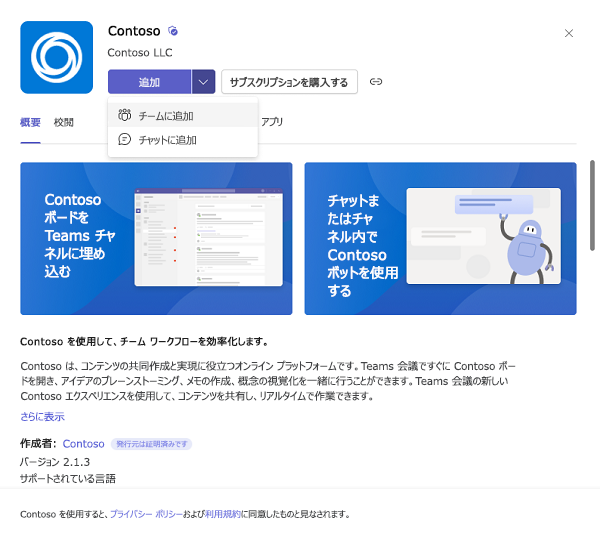The height and width of the screenshot is (534, 600).
Task: Click the Contoso app title text
Action: (x=134, y=31)
